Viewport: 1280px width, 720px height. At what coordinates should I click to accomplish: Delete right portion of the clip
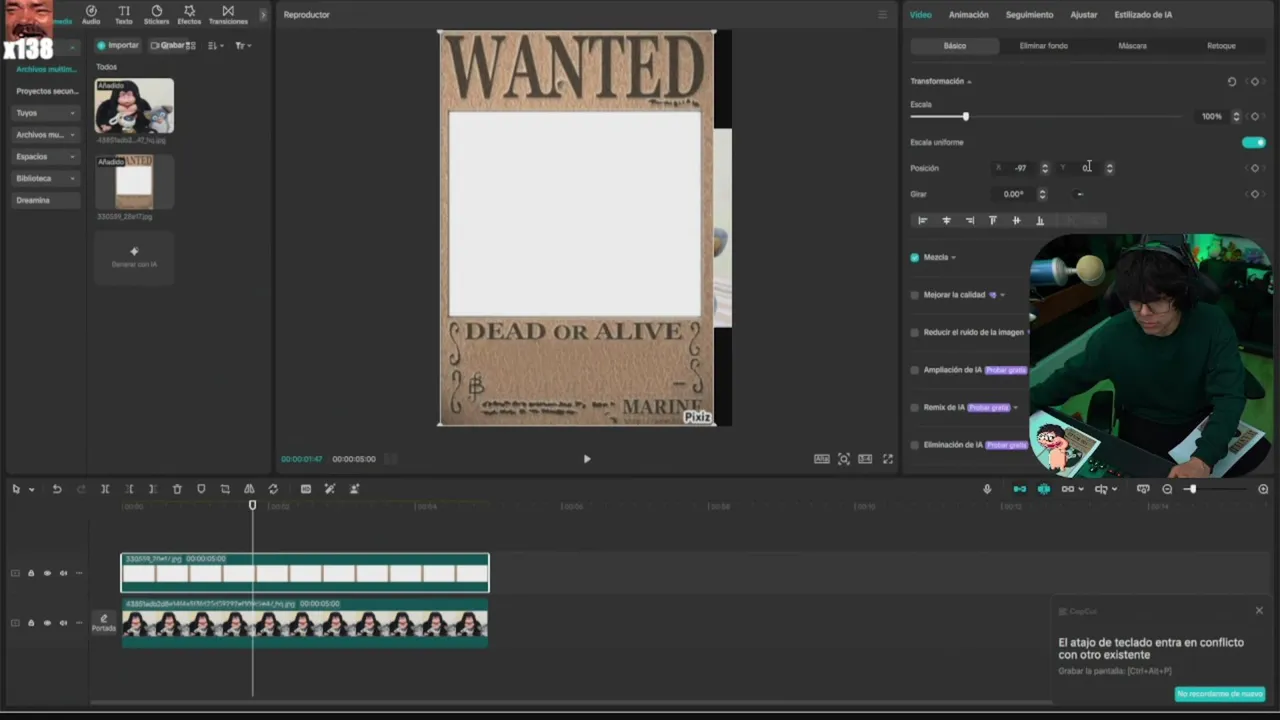pos(152,489)
